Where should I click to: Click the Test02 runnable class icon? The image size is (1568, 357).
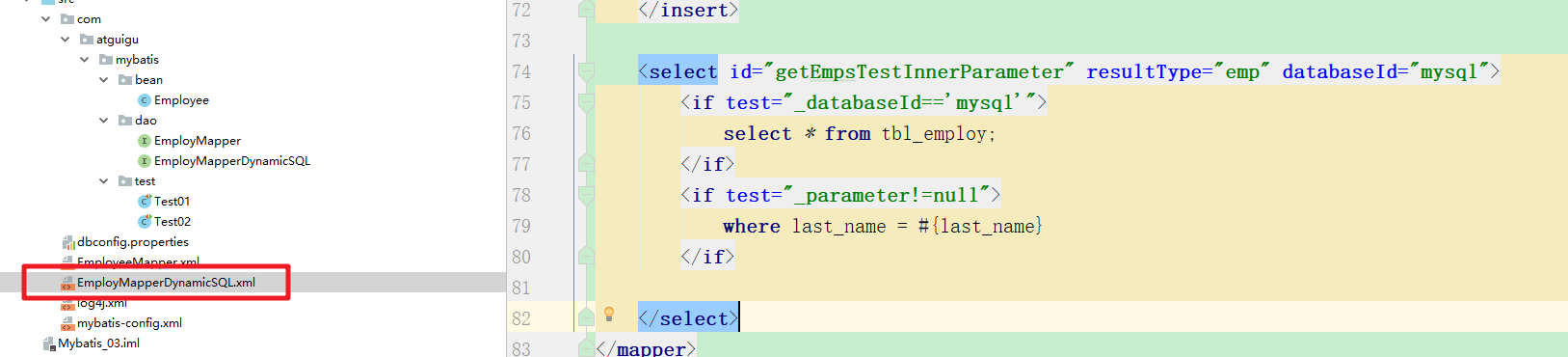click(145, 222)
